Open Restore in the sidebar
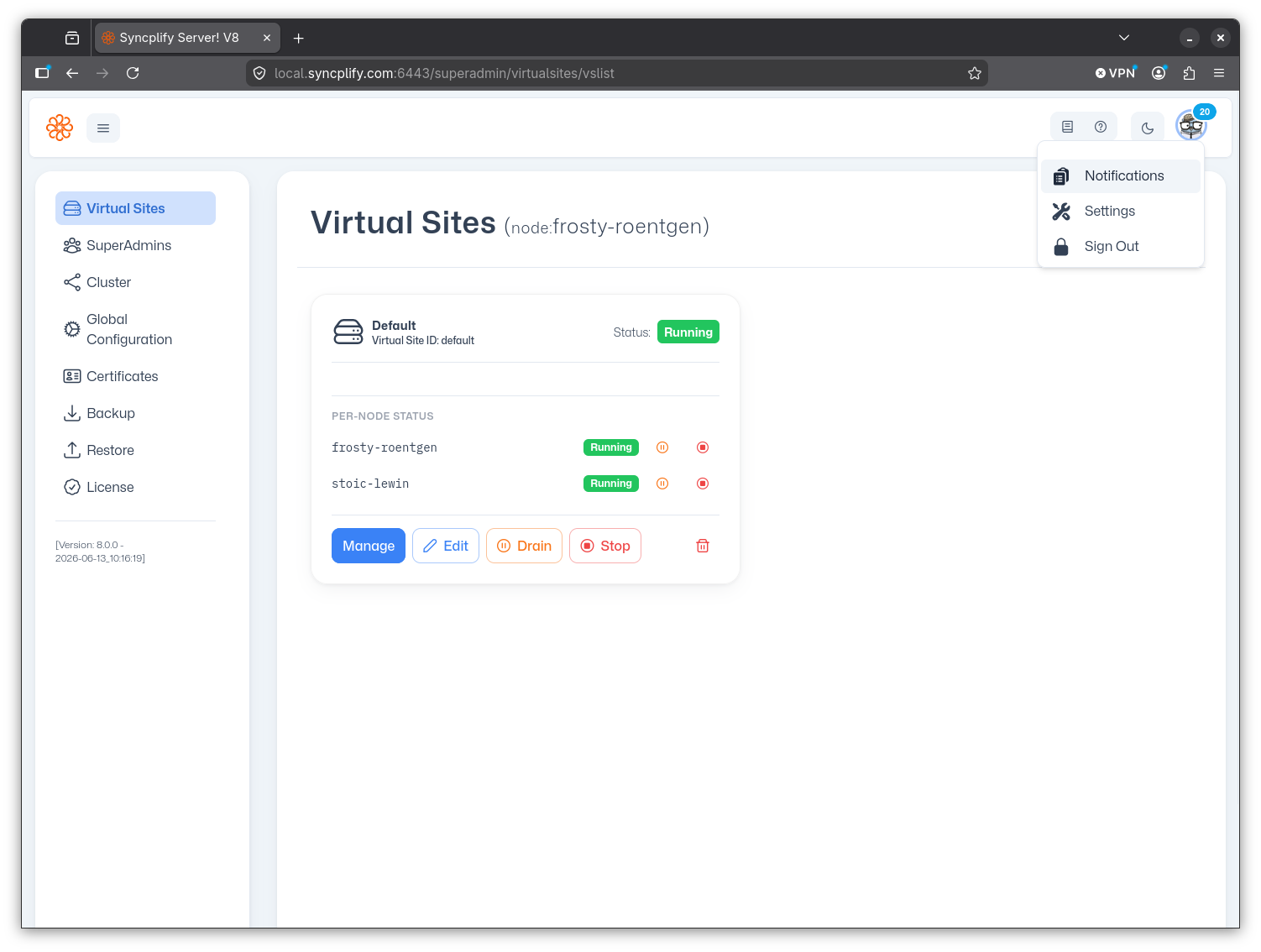Image resolution: width=1261 pixels, height=952 pixels. pyautogui.click(x=135, y=450)
